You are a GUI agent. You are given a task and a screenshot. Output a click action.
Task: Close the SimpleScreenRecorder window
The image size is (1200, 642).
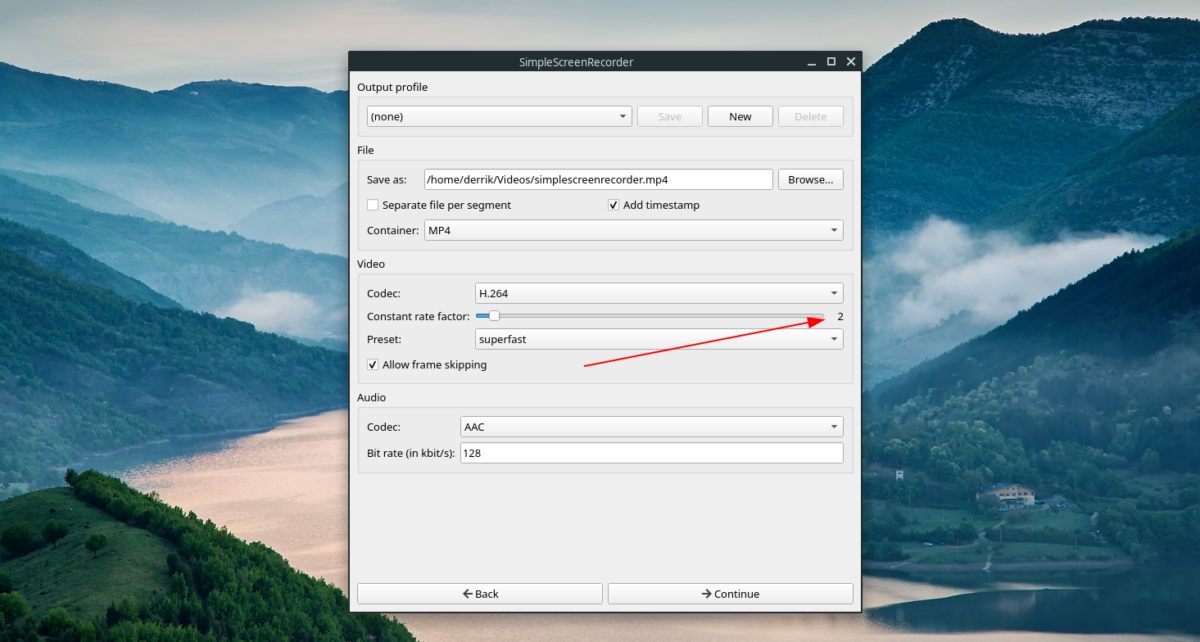(x=851, y=62)
